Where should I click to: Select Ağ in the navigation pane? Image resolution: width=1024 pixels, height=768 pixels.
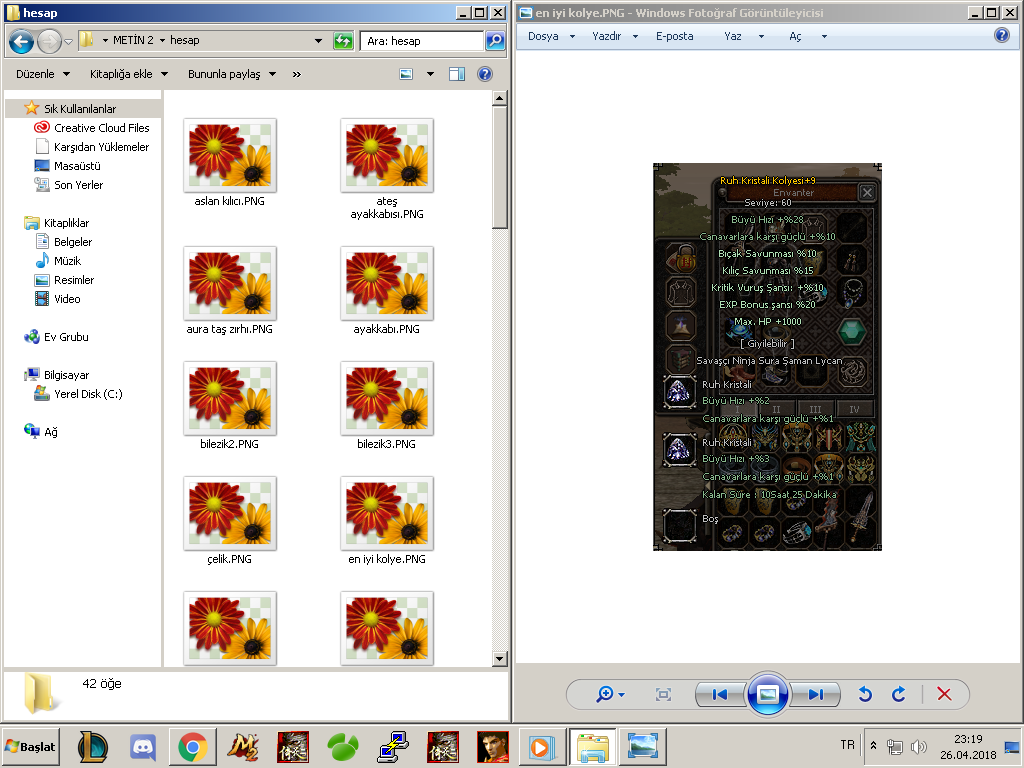pyautogui.click(x=50, y=431)
